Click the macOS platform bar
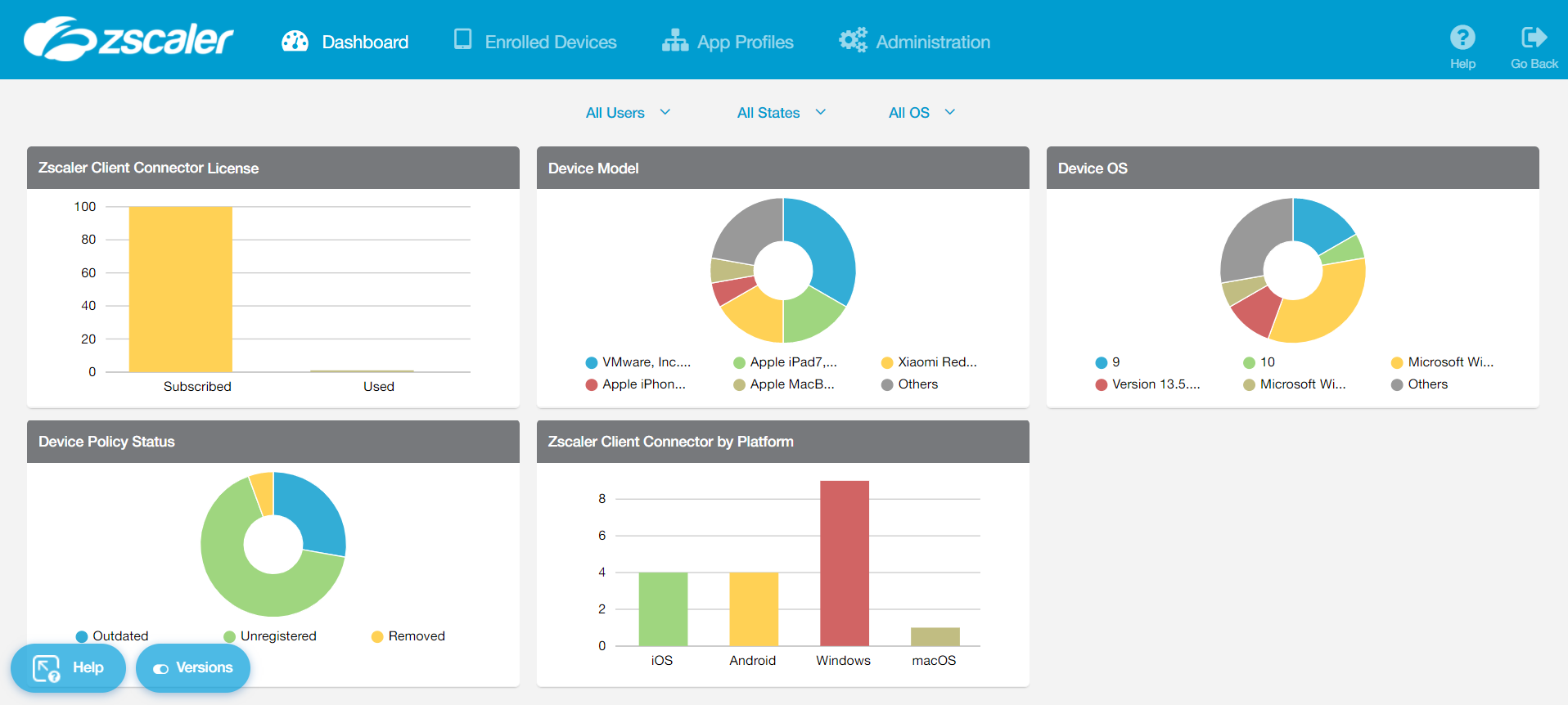The height and width of the screenshot is (705, 1568). (x=935, y=637)
